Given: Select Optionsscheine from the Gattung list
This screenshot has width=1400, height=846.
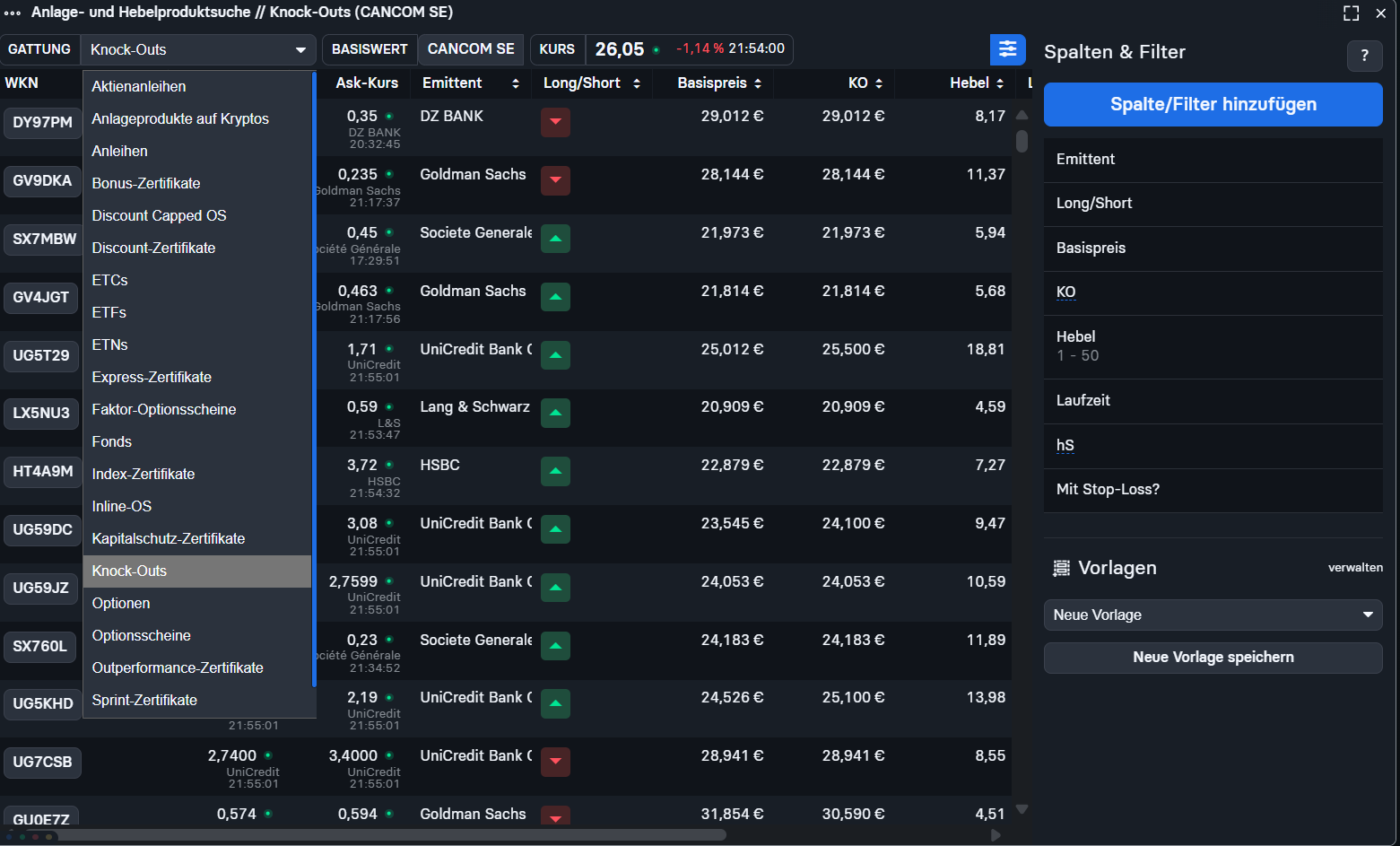Looking at the screenshot, I should pyautogui.click(x=141, y=635).
